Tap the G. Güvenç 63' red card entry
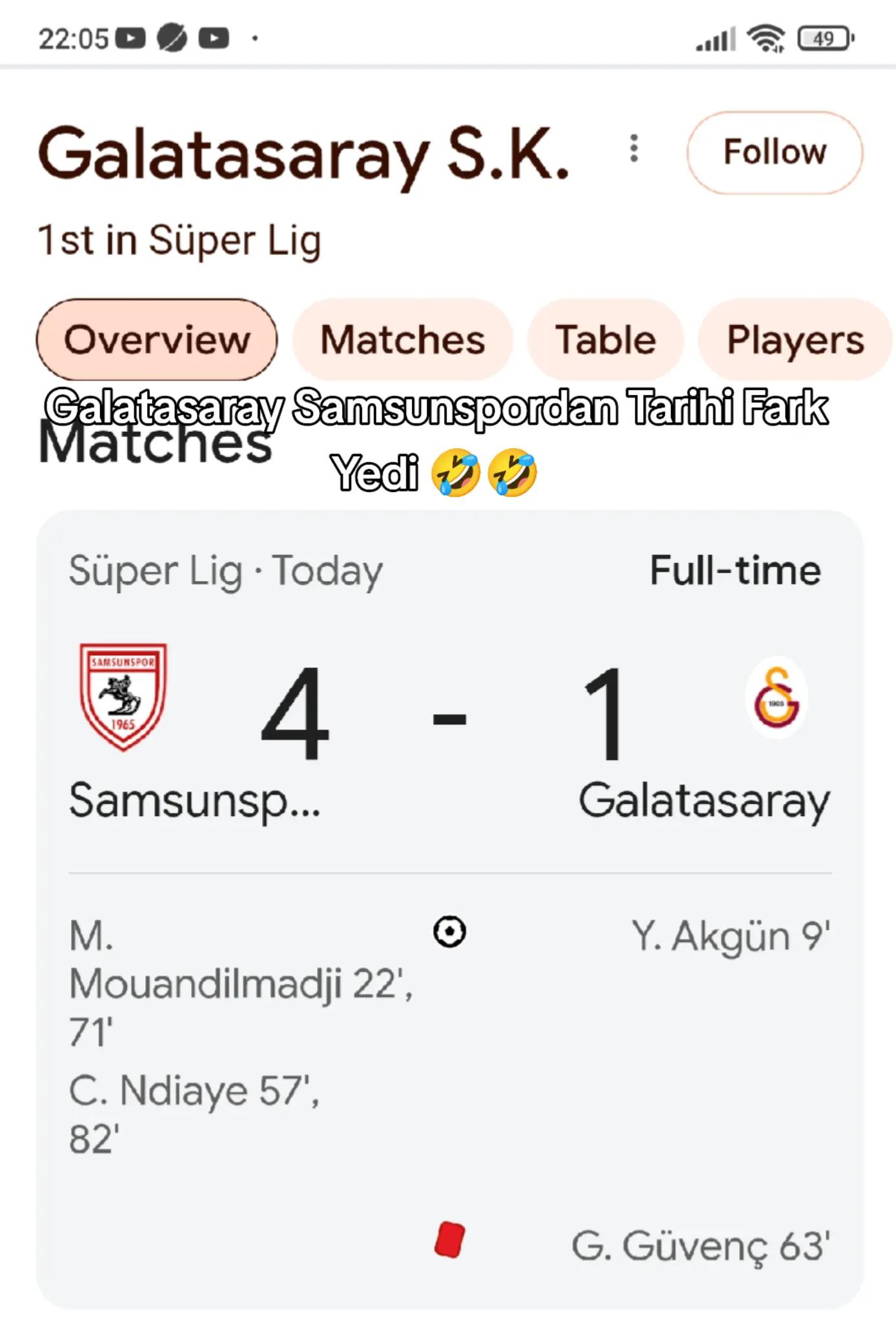The height and width of the screenshot is (1317, 896). click(x=701, y=1246)
